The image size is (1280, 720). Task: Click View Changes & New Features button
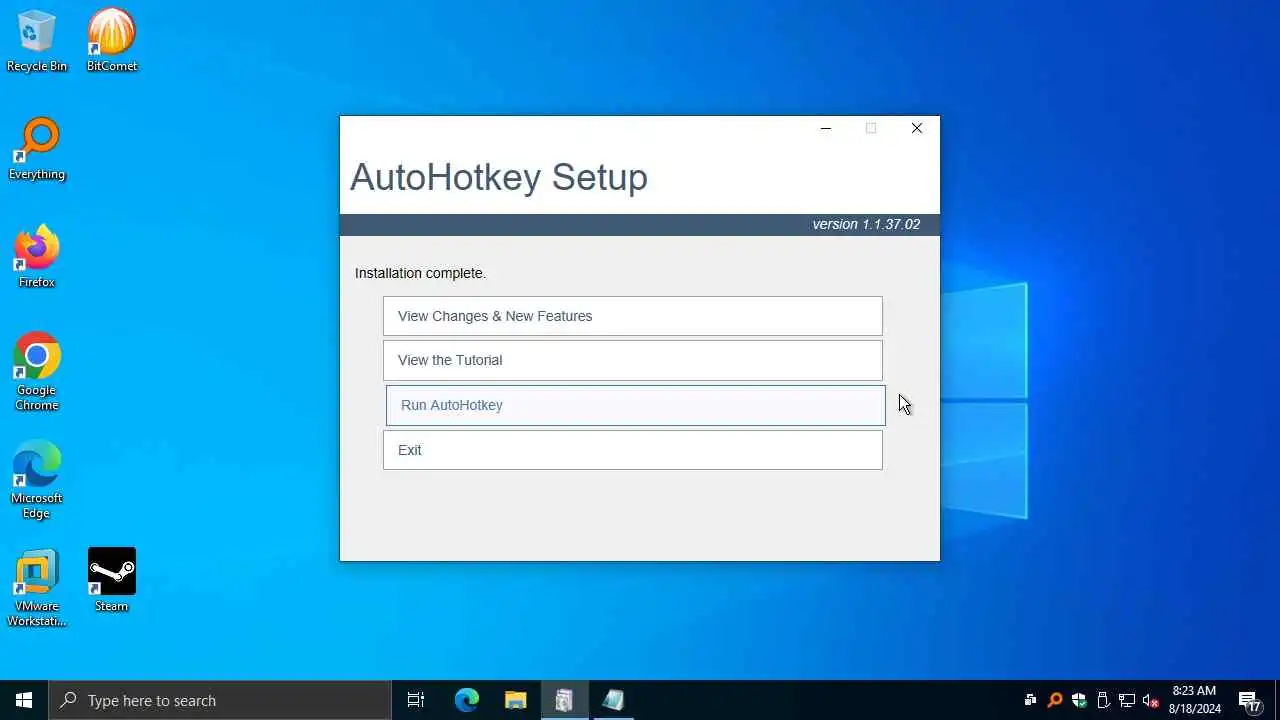pos(632,316)
